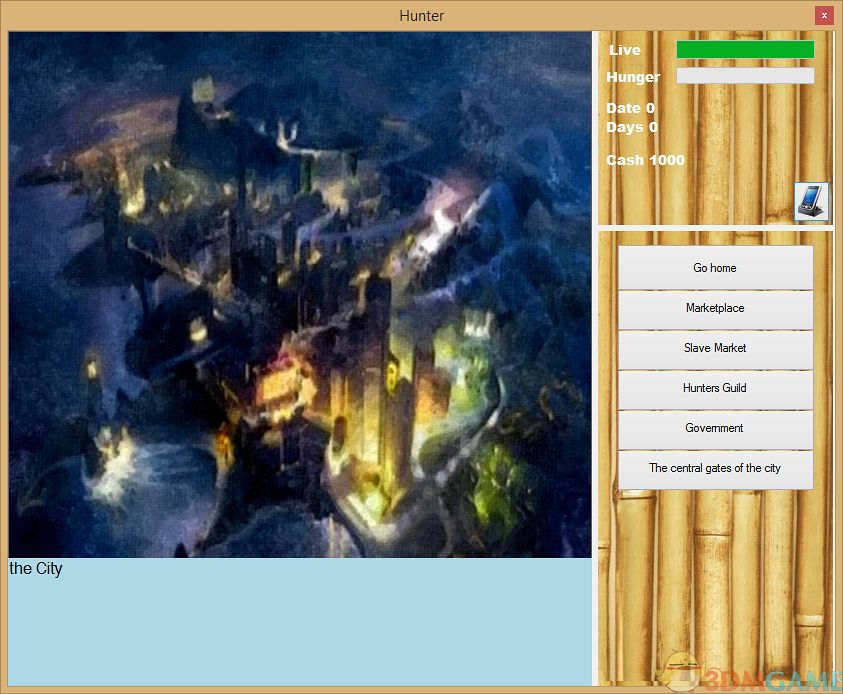The width and height of the screenshot is (843, 694).
Task: Click the green Live health bar
Action: [x=745, y=50]
